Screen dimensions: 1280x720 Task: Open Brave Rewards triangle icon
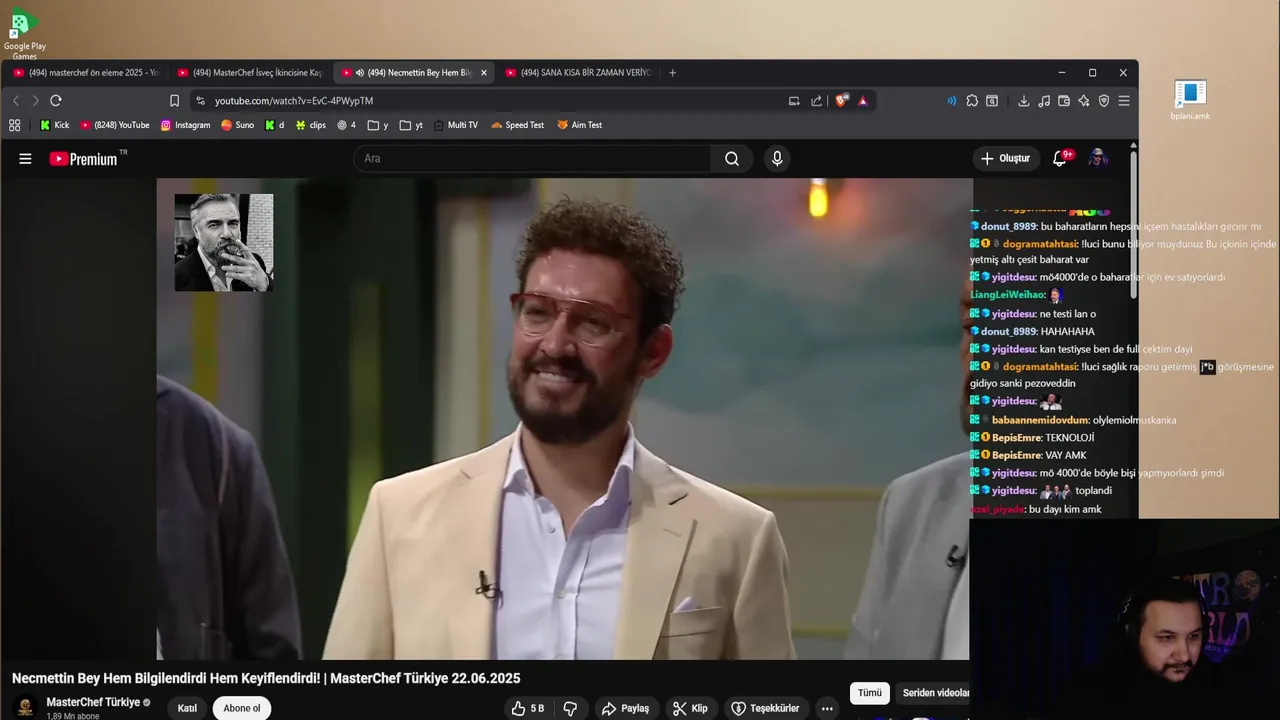[863, 101]
